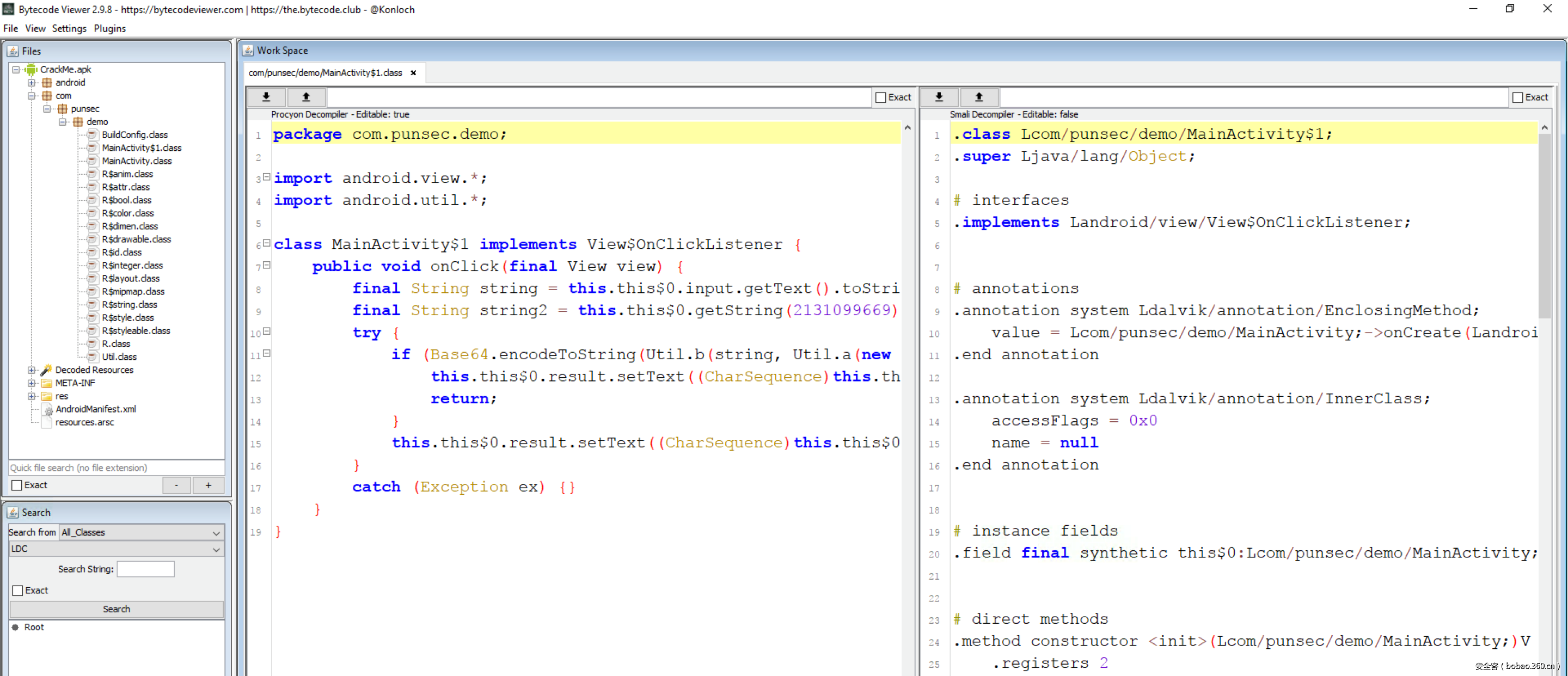This screenshot has height=676, width=1568.
Task: Click the plus button in Files panel
Action: coord(208,486)
